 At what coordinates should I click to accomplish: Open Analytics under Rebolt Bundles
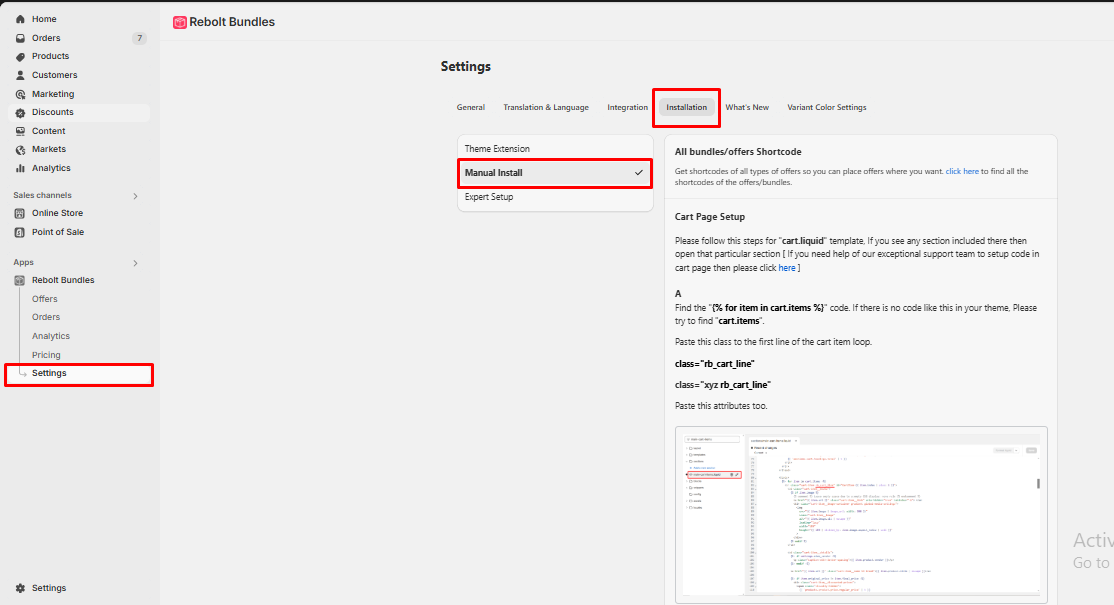[50, 336]
